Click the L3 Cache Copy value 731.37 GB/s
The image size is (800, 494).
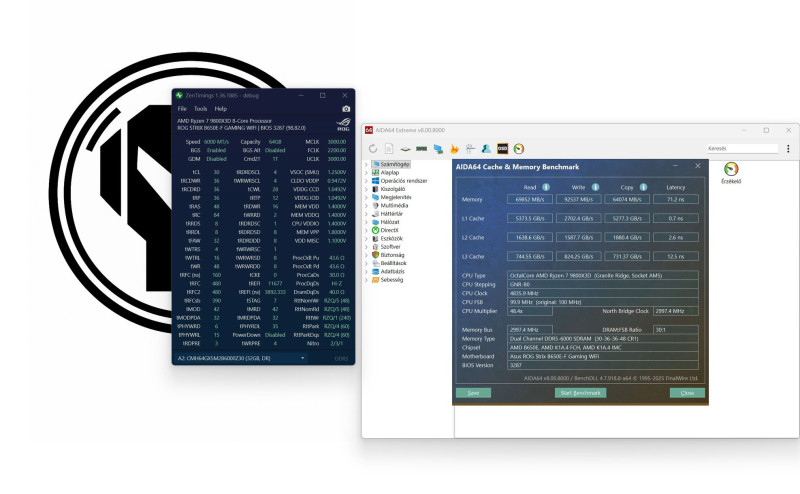coord(627,256)
